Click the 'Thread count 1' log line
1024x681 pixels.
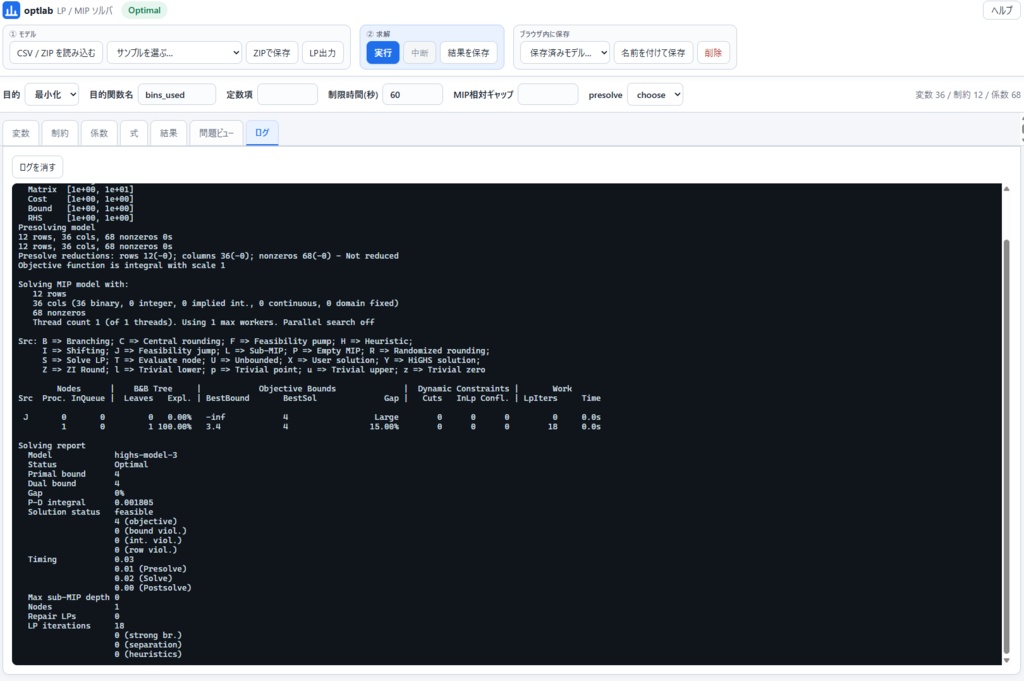click(x=204, y=322)
